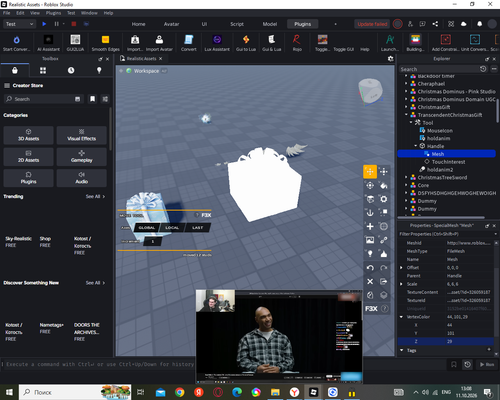Expand the ChristmasTreeSword model
Image resolution: width=500 pixels, height=400 pixels.
coord(406,177)
